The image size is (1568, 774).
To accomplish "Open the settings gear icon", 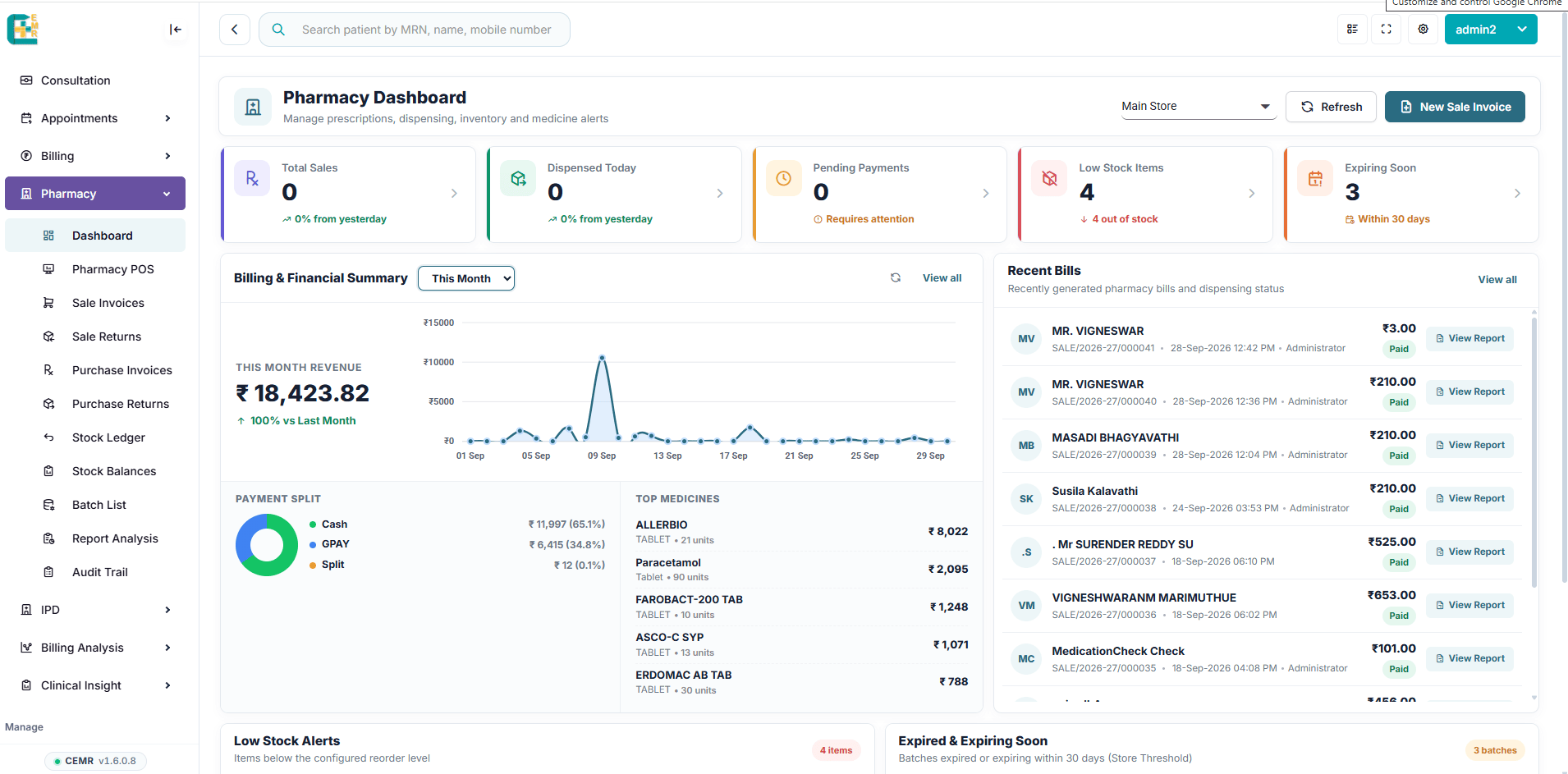I will (x=1424, y=30).
